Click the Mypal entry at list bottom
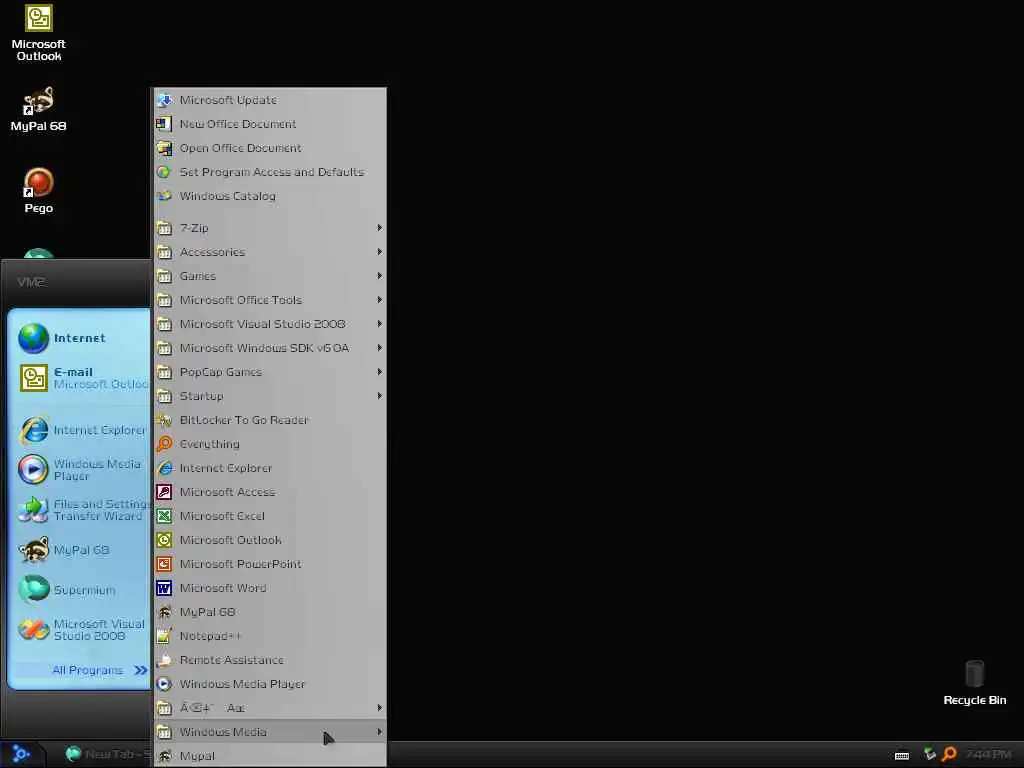1024x768 pixels. coord(270,756)
